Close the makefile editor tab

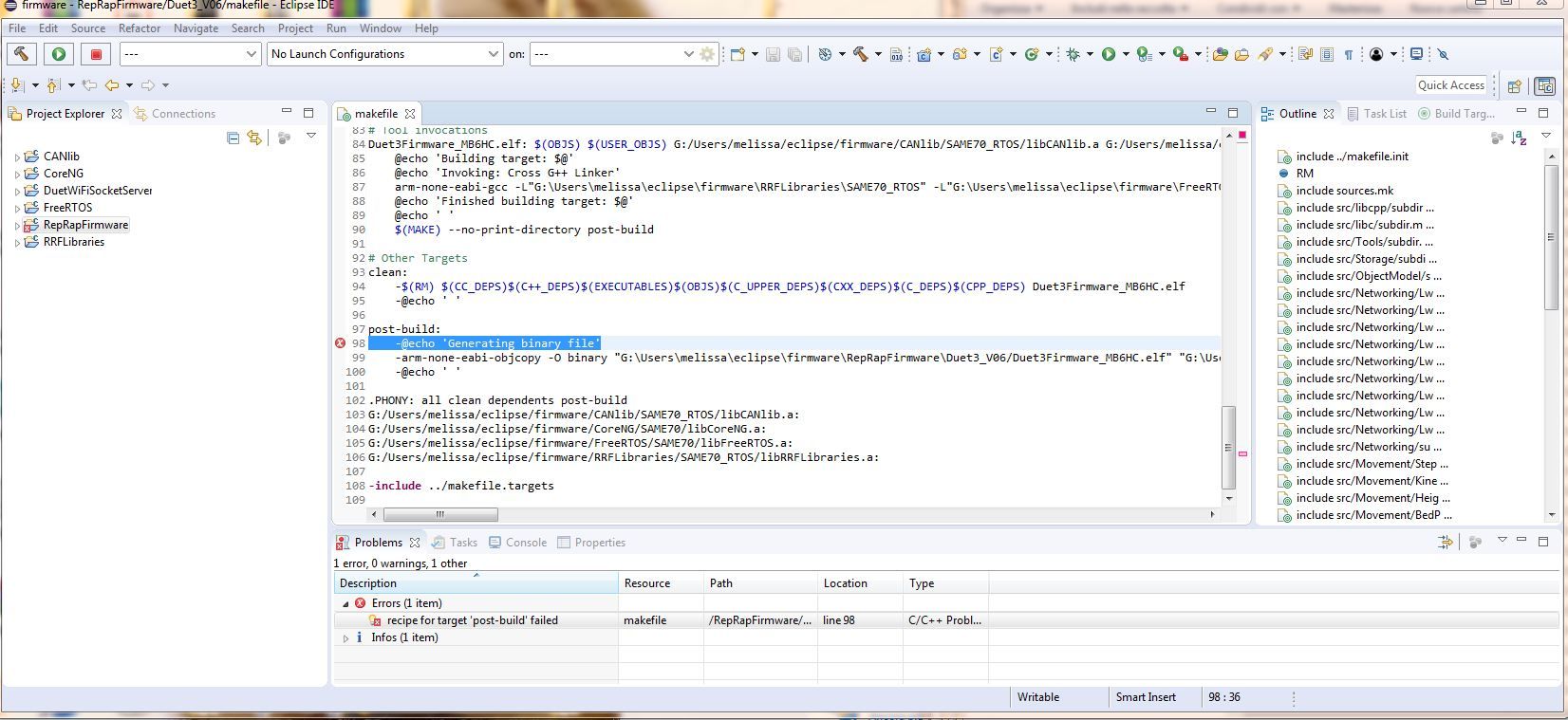(x=410, y=114)
